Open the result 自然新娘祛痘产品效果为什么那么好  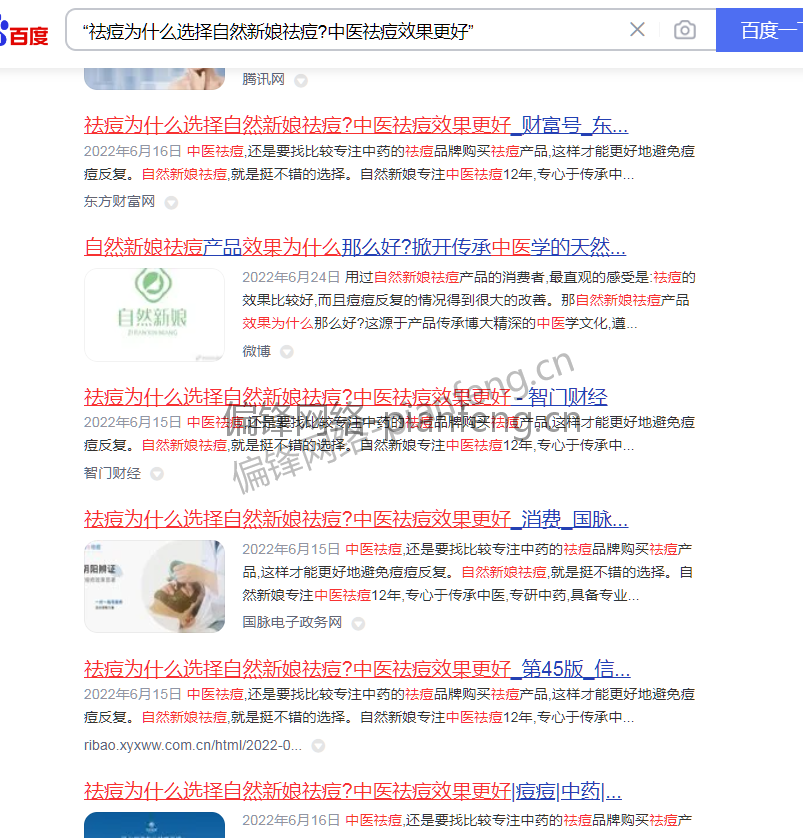(x=355, y=247)
